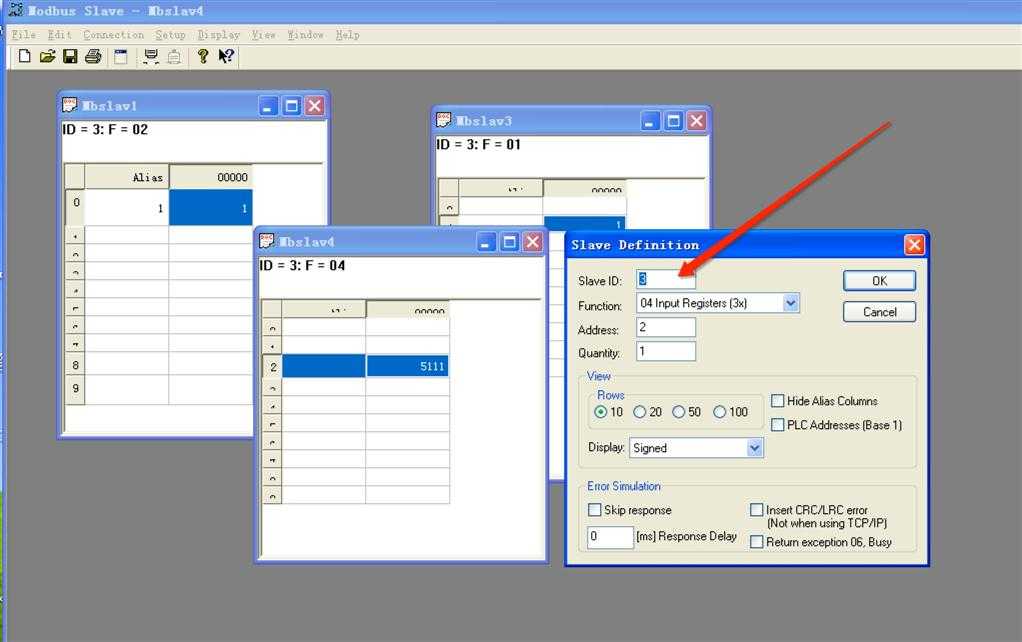The width and height of the screenshot is (1022, 642).
Task: Click OK in Slave Definition dialog
Action: point(879,281)
